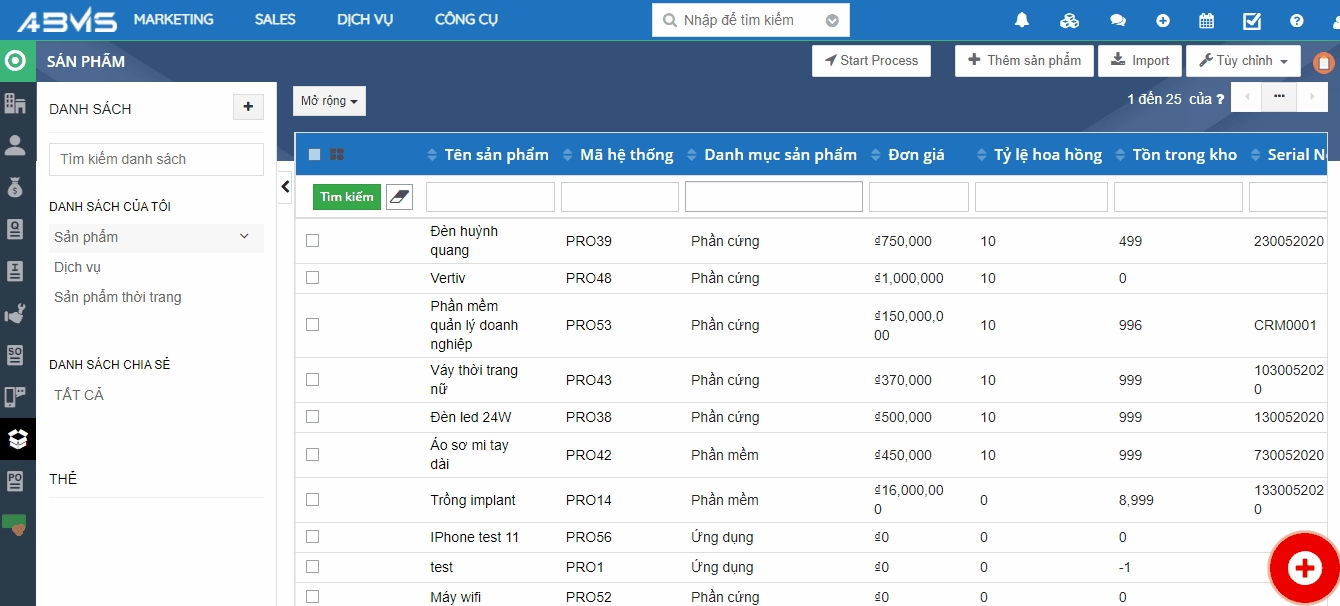Screen dimensions: 1340x606
Task: Check the Váy thời trang nữ row checkbox
Action: (312, 380)
